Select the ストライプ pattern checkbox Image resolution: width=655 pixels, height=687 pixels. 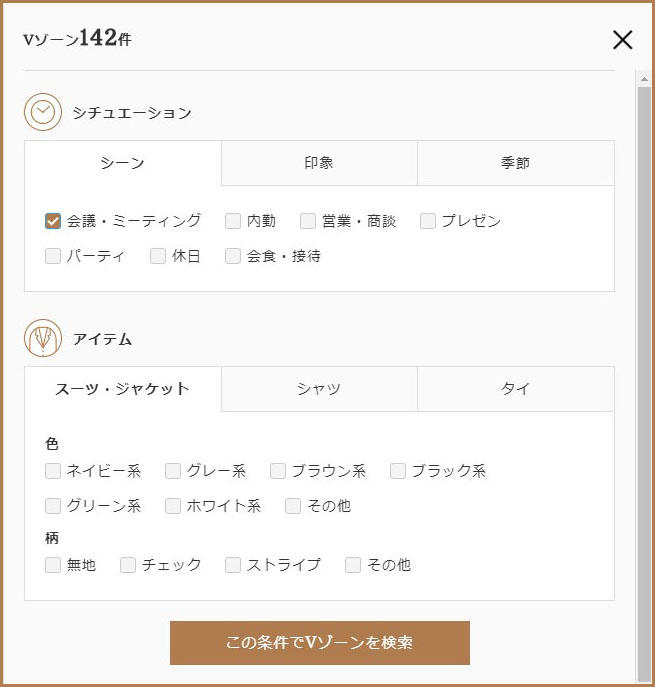(x=233, y=565)
